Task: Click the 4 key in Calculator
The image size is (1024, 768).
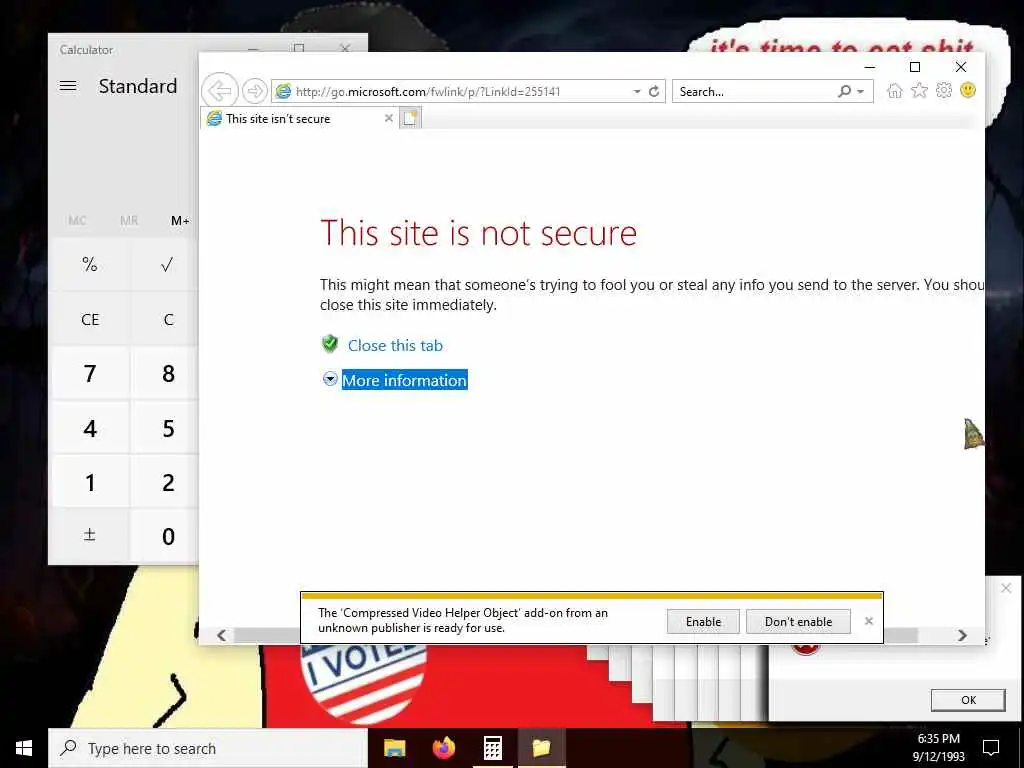Action: point(90,428)
